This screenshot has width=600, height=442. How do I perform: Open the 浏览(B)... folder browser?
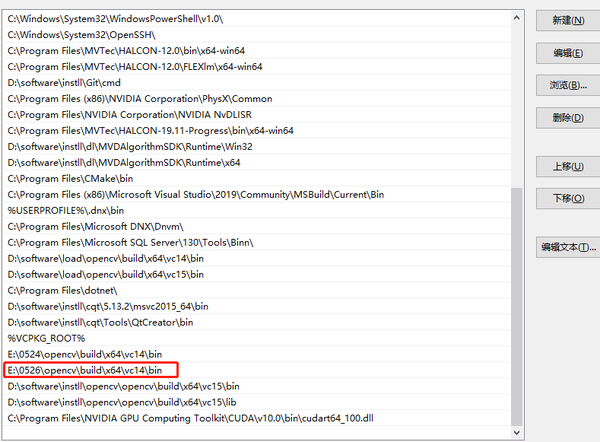coord(568,85)
